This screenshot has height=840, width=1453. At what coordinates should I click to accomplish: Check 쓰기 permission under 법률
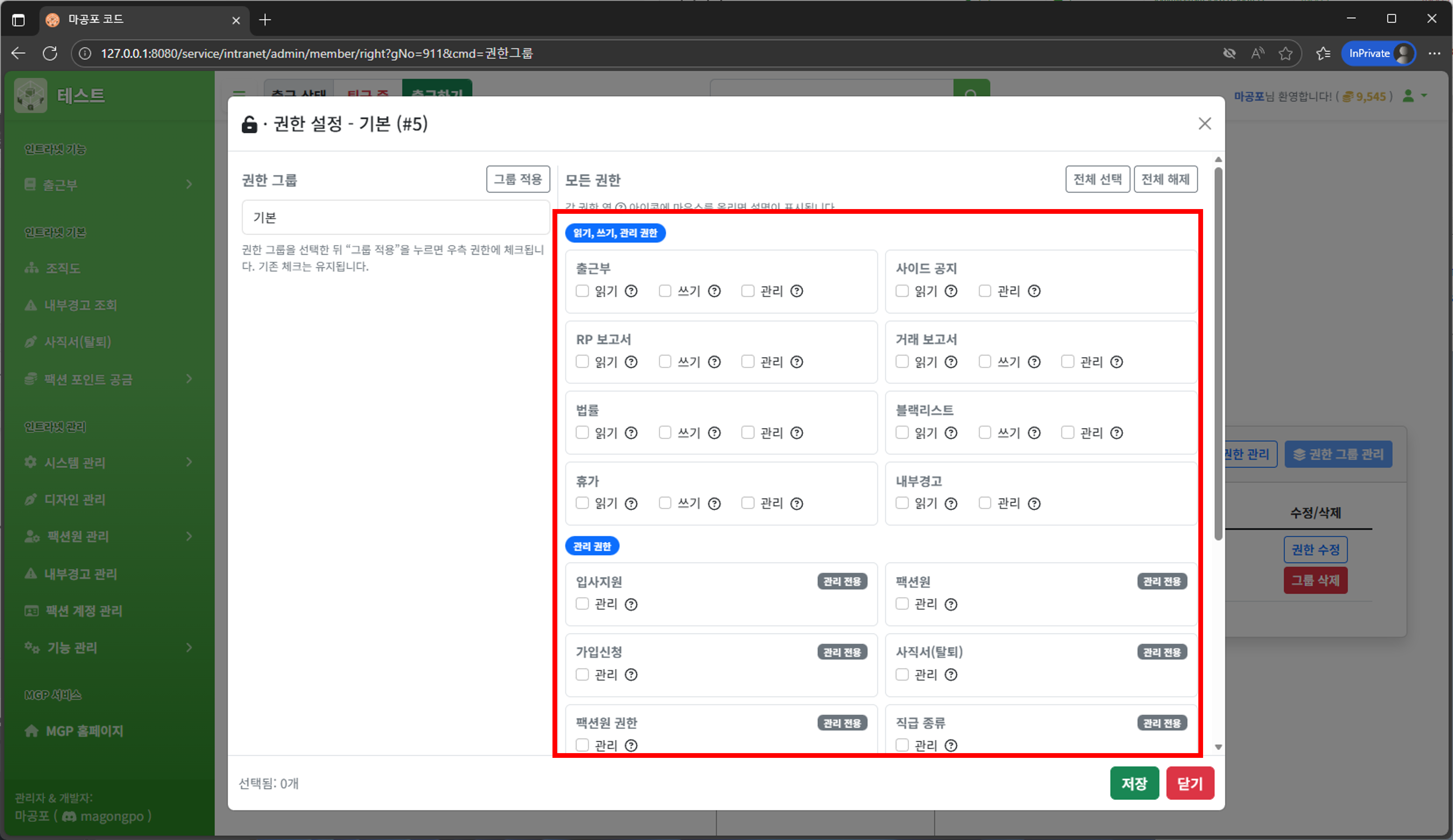[666, 433]
